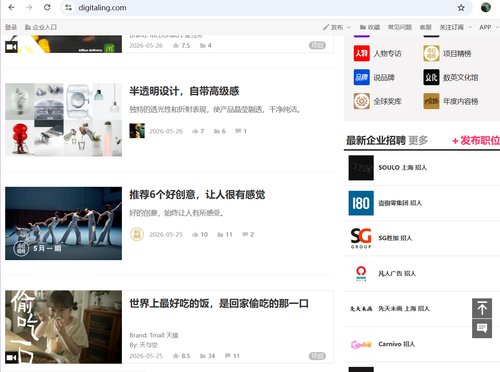The height and width of the screenshot is (372, 500).
Task: Open the dancers 5月一期 thumbnail
Action: coord(63,223)
